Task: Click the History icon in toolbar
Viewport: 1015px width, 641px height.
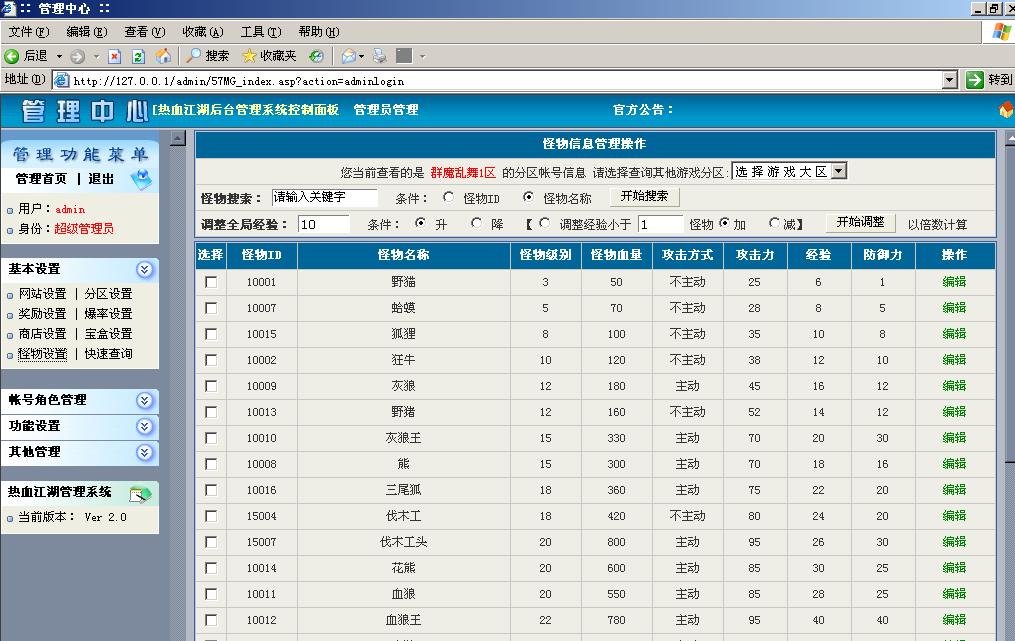Action: (x=316, y=56)
